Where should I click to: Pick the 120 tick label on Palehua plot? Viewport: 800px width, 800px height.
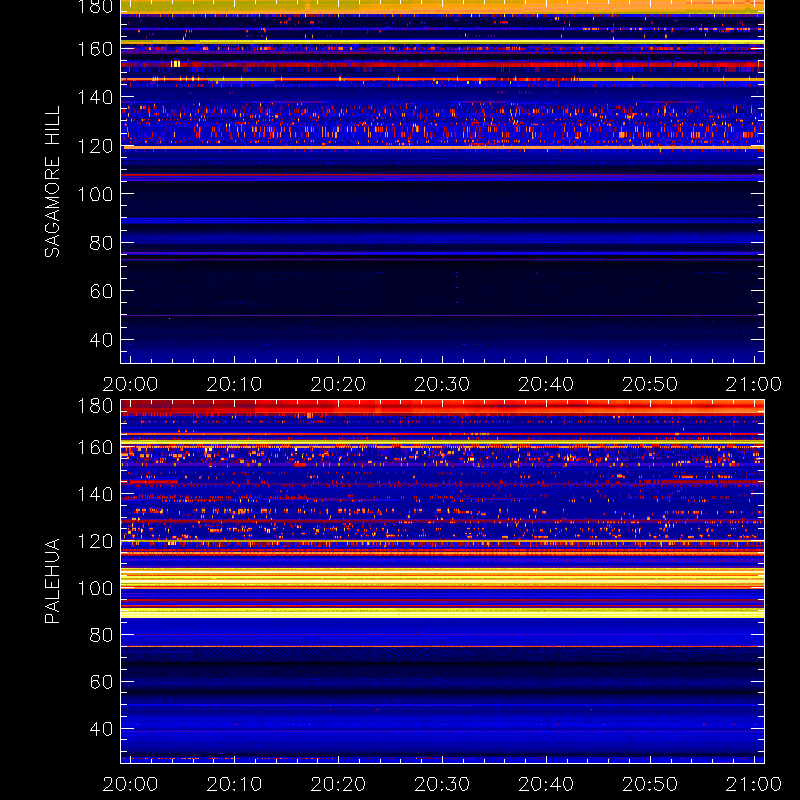tap(95, 541)
